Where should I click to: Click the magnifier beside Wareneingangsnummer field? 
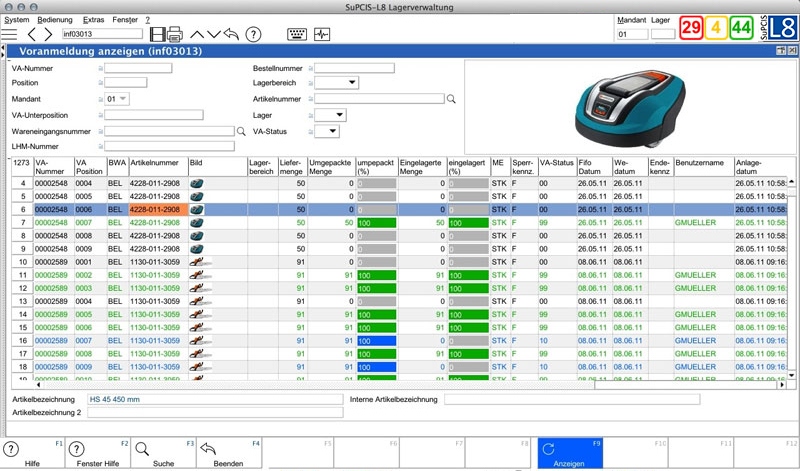pos(241,131)
